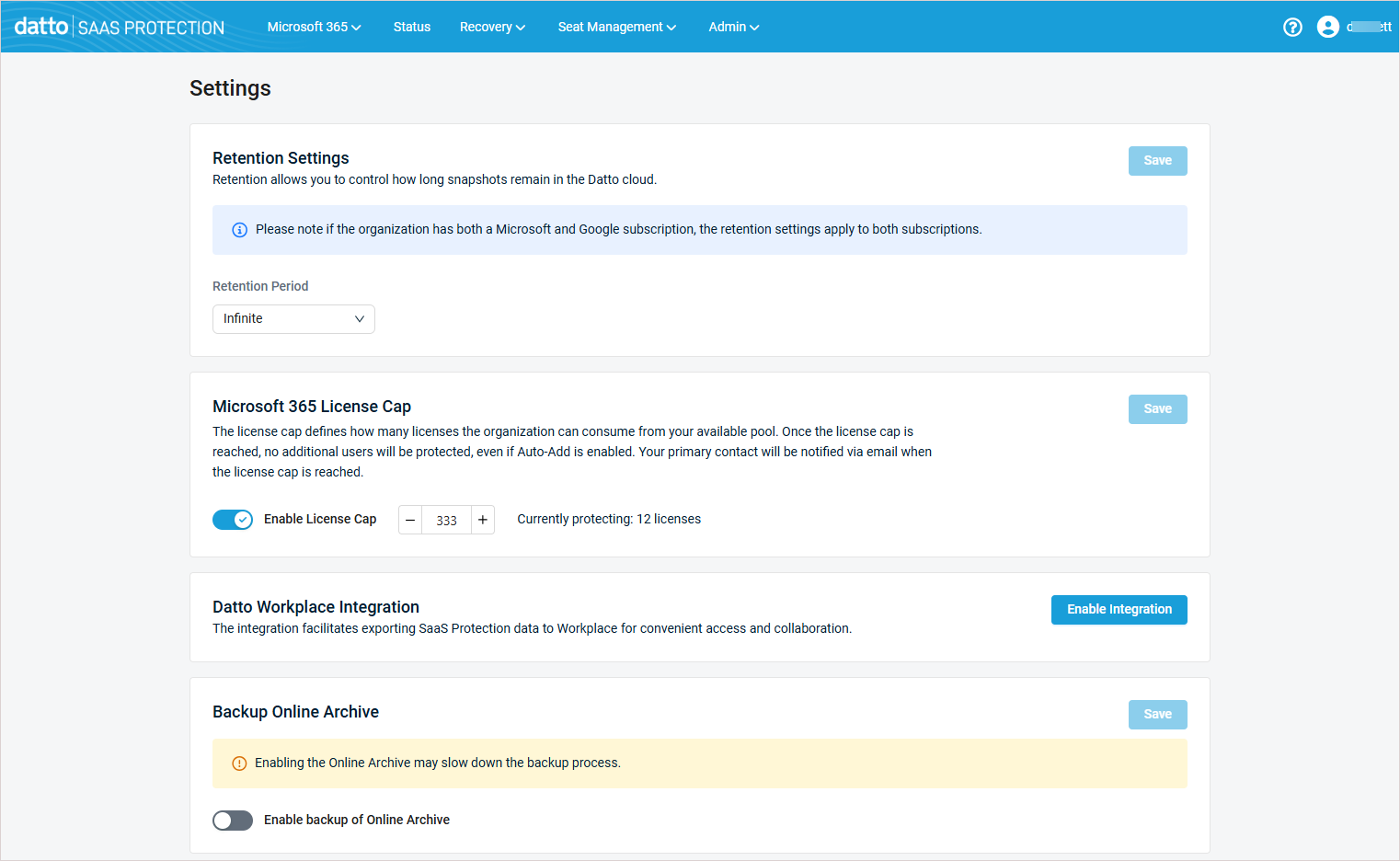Save the Microsoft 365 License Cap
The height and width of the screenshot is (861, 1400).
1157,409
